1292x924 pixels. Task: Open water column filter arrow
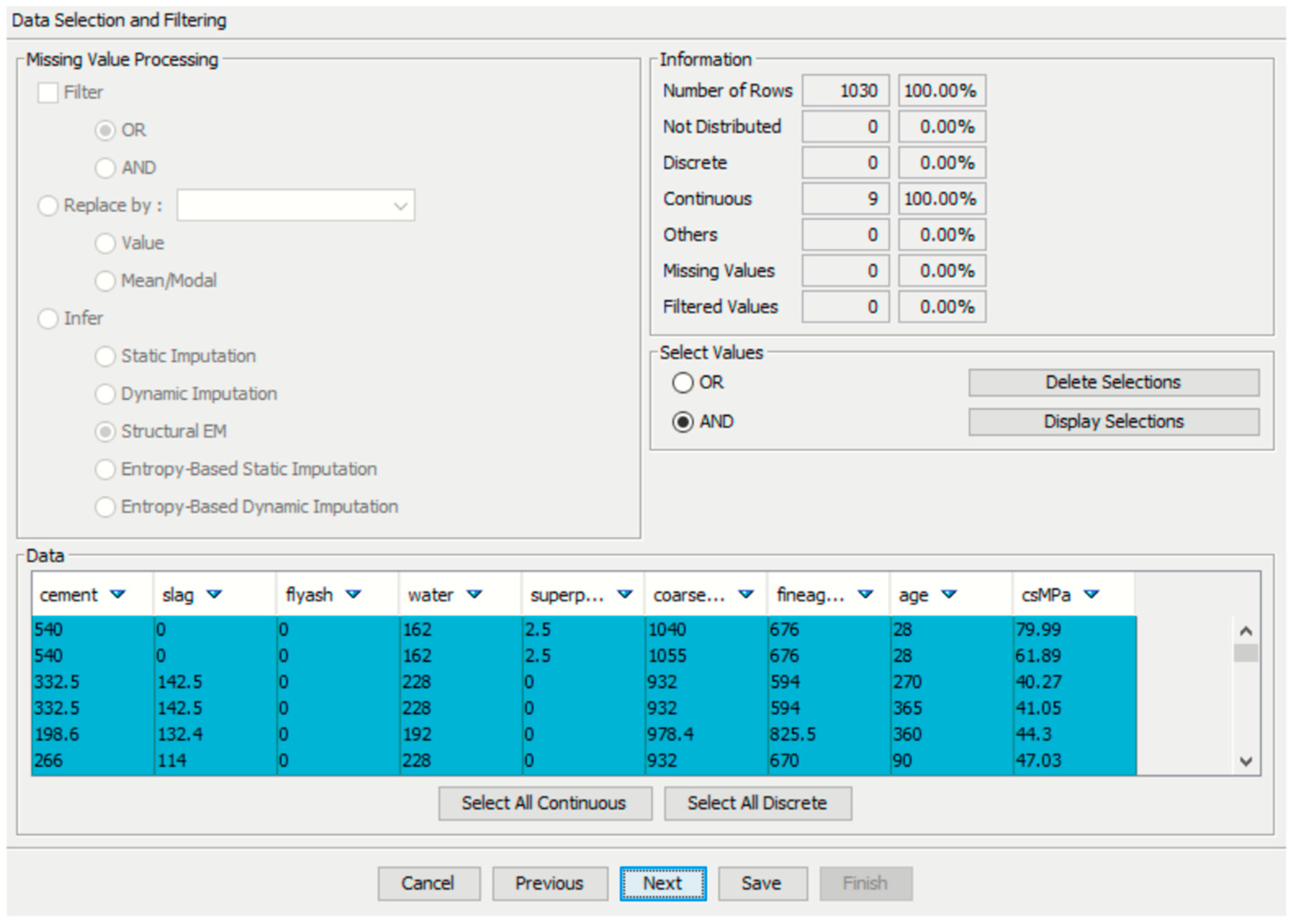tap(474, 594)
